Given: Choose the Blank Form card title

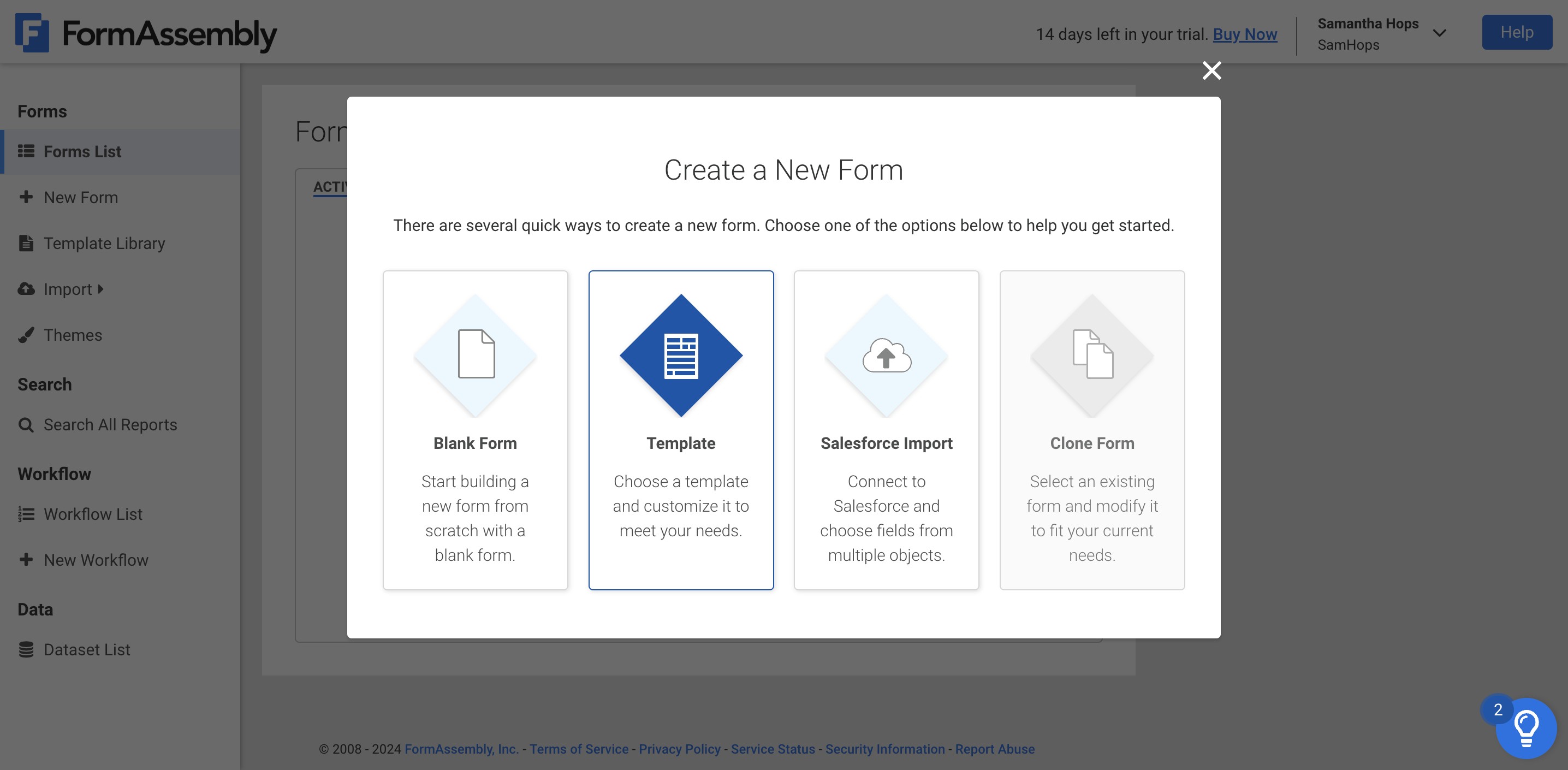Looking at the screenshot, I should point(475,444).
